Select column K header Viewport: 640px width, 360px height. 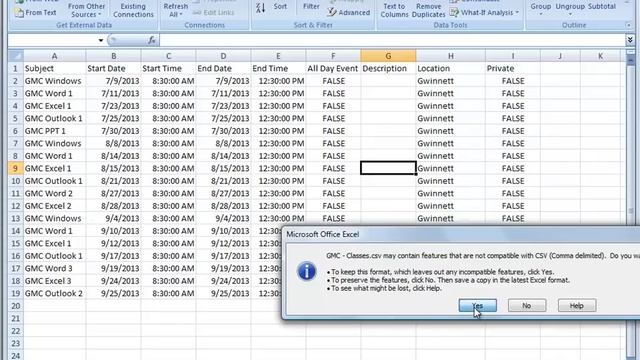(600, 56)
